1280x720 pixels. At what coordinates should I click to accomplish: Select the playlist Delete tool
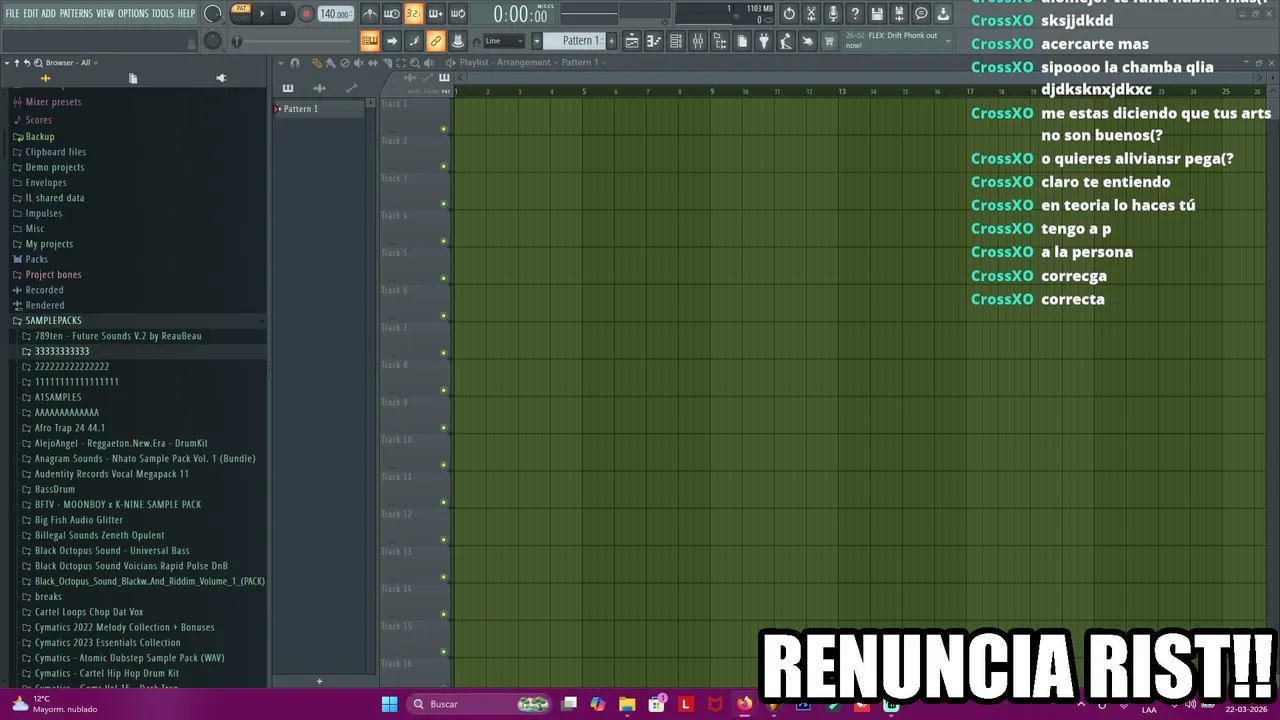pyautogui.click(x=345, y=63)
